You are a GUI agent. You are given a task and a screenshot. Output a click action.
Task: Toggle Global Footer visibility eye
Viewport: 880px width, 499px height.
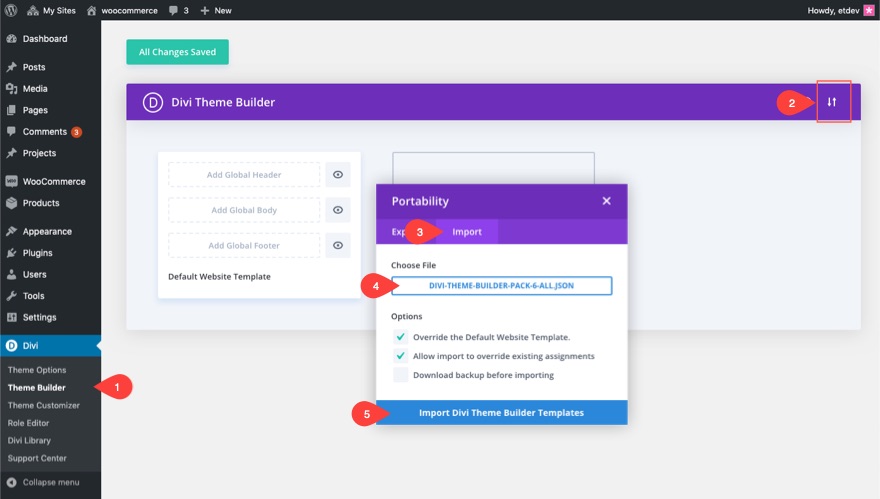pyautogui.click(x=338, y=245)
